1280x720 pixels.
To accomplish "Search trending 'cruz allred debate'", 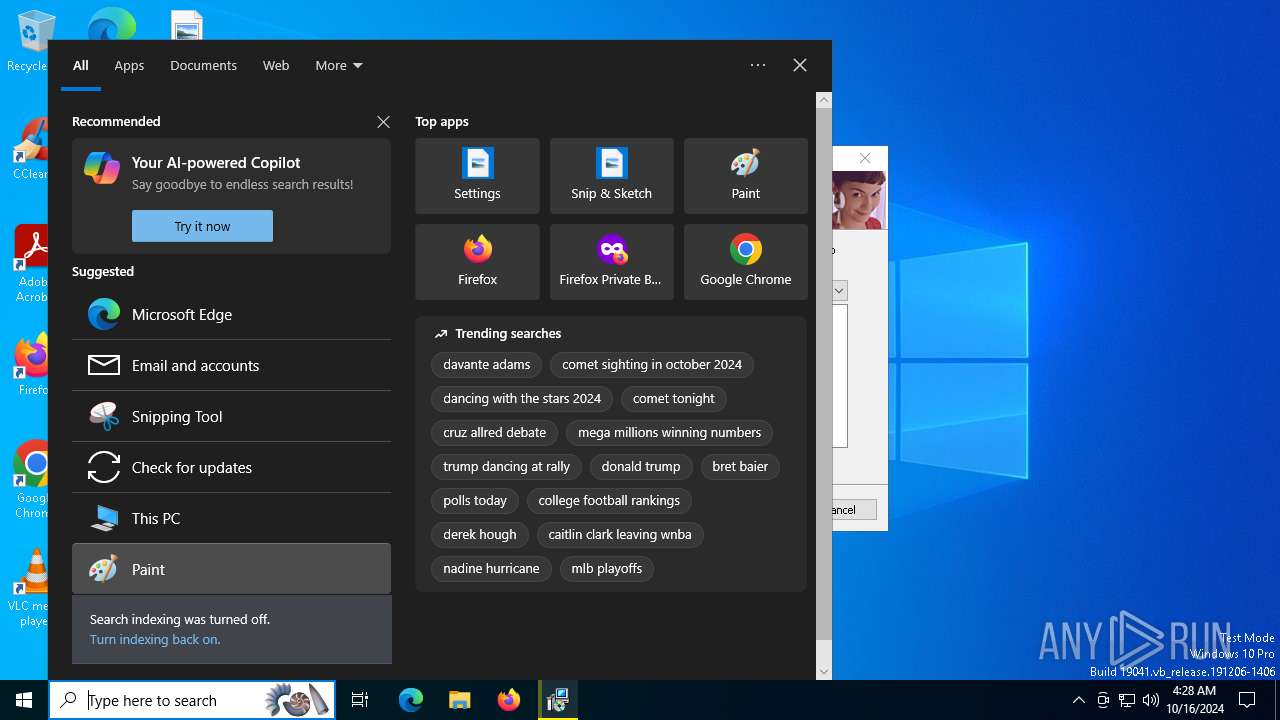I will coord(495,433).
